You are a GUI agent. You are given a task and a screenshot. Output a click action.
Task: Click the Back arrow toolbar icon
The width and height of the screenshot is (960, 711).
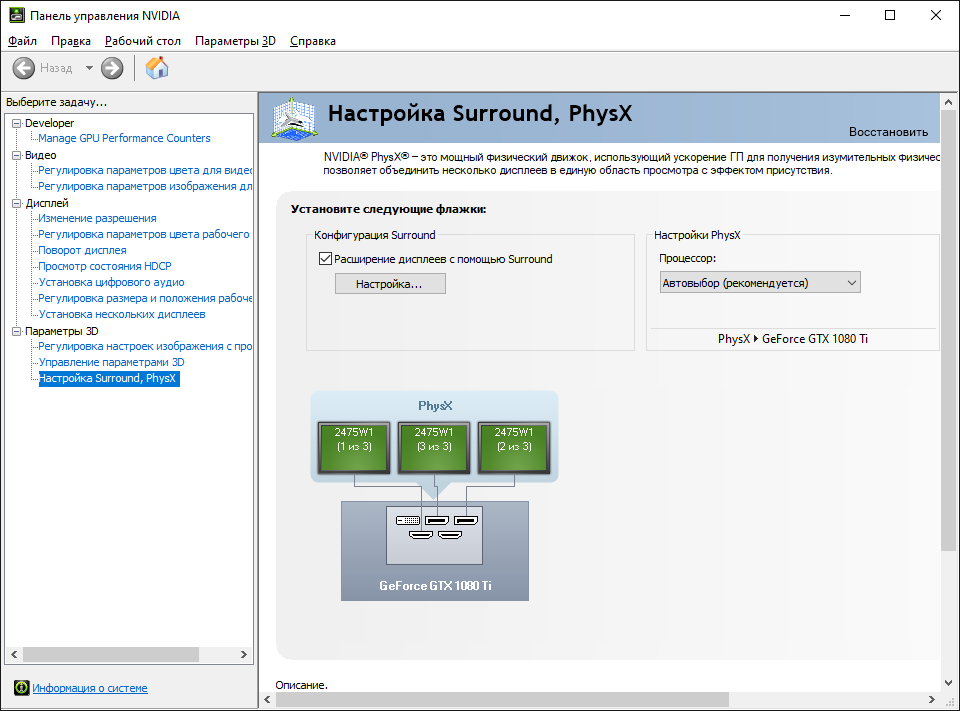24,68
